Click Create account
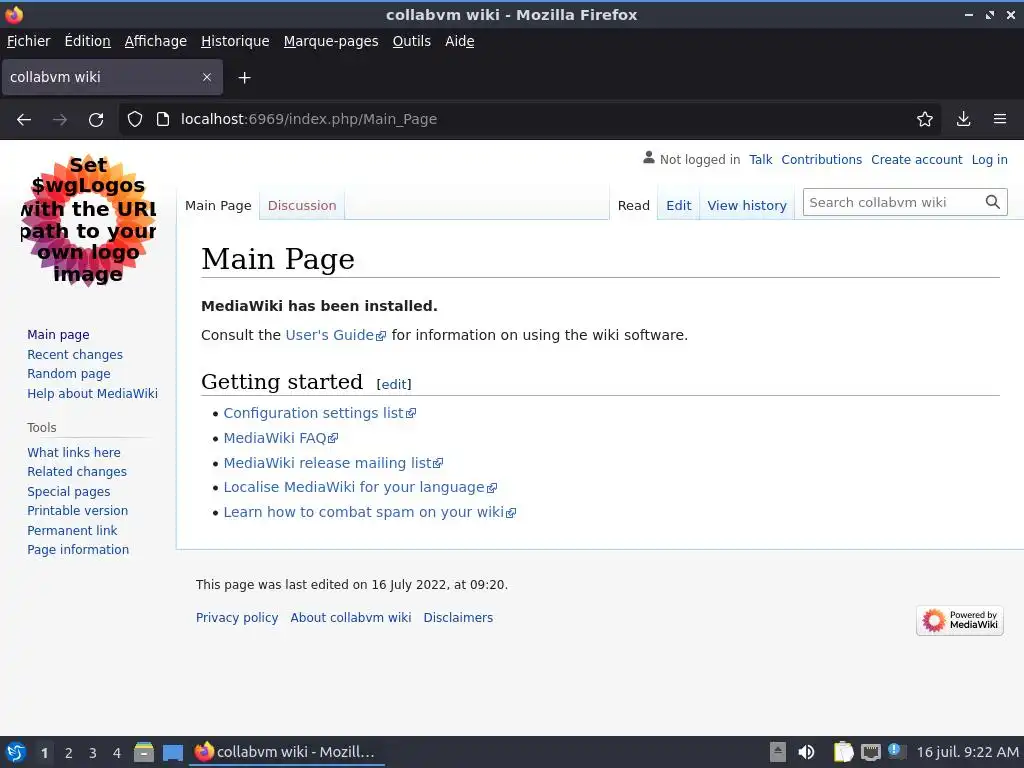1024x768 pixels. tap(916, 159)
